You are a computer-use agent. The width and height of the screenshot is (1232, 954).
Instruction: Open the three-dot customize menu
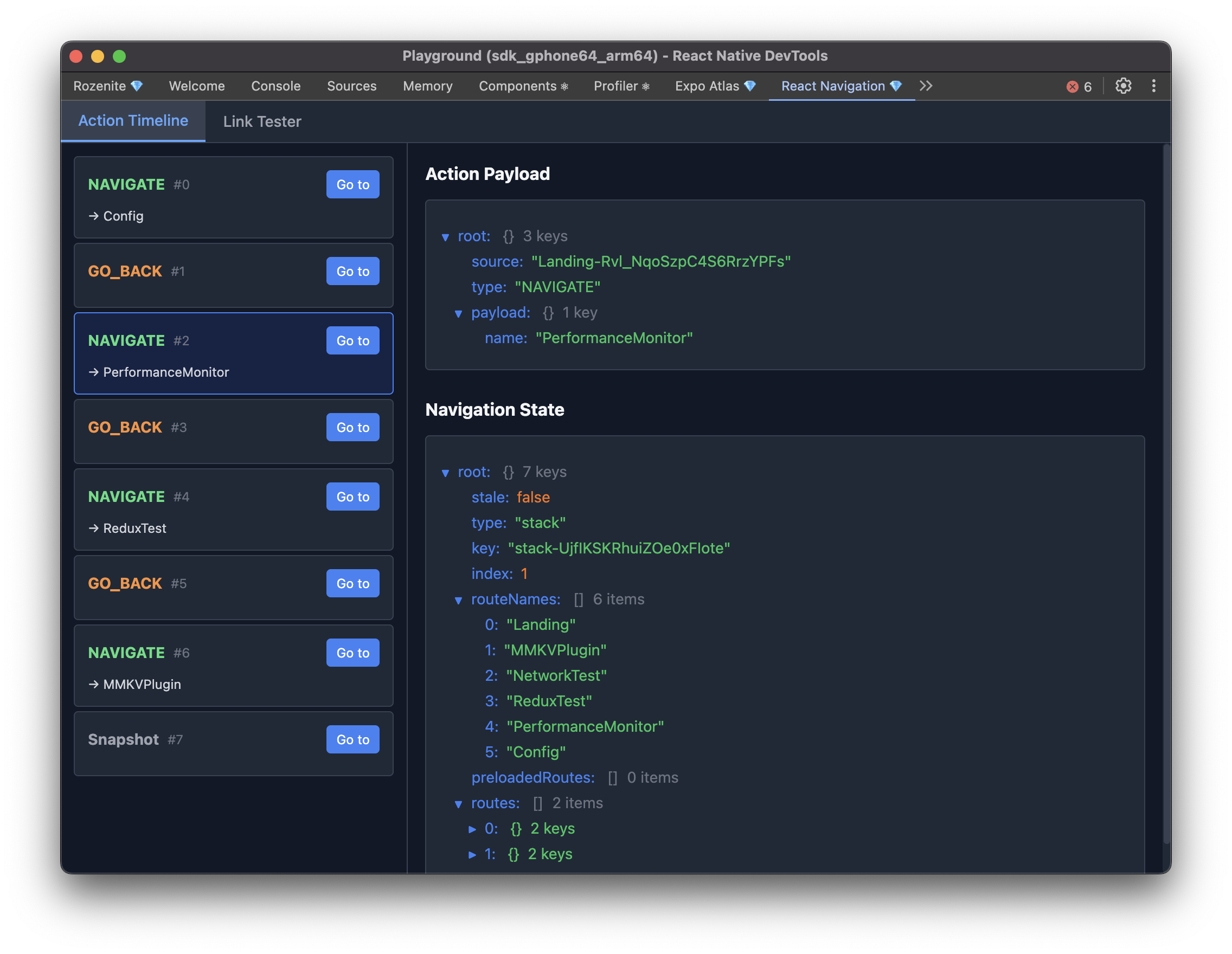coord(1154,86)
